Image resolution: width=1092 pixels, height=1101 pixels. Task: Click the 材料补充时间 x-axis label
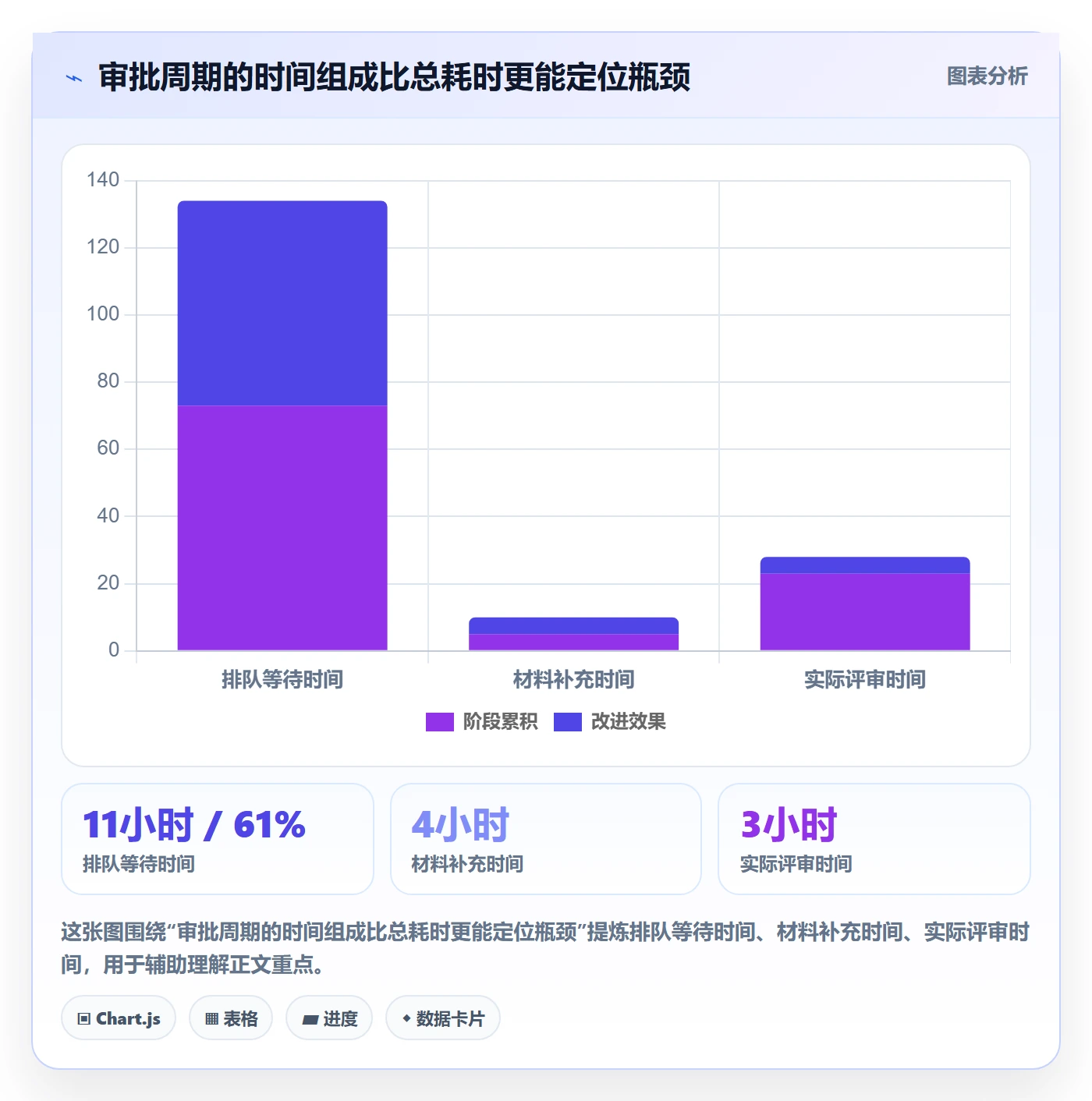pos(573,680)
